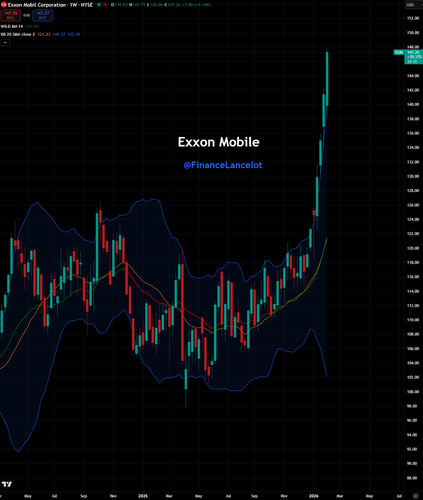The width and height of the screenshot is (423, 500).
Task: Click the orange 121.23 BB basis value
Action: coord(44,34)
